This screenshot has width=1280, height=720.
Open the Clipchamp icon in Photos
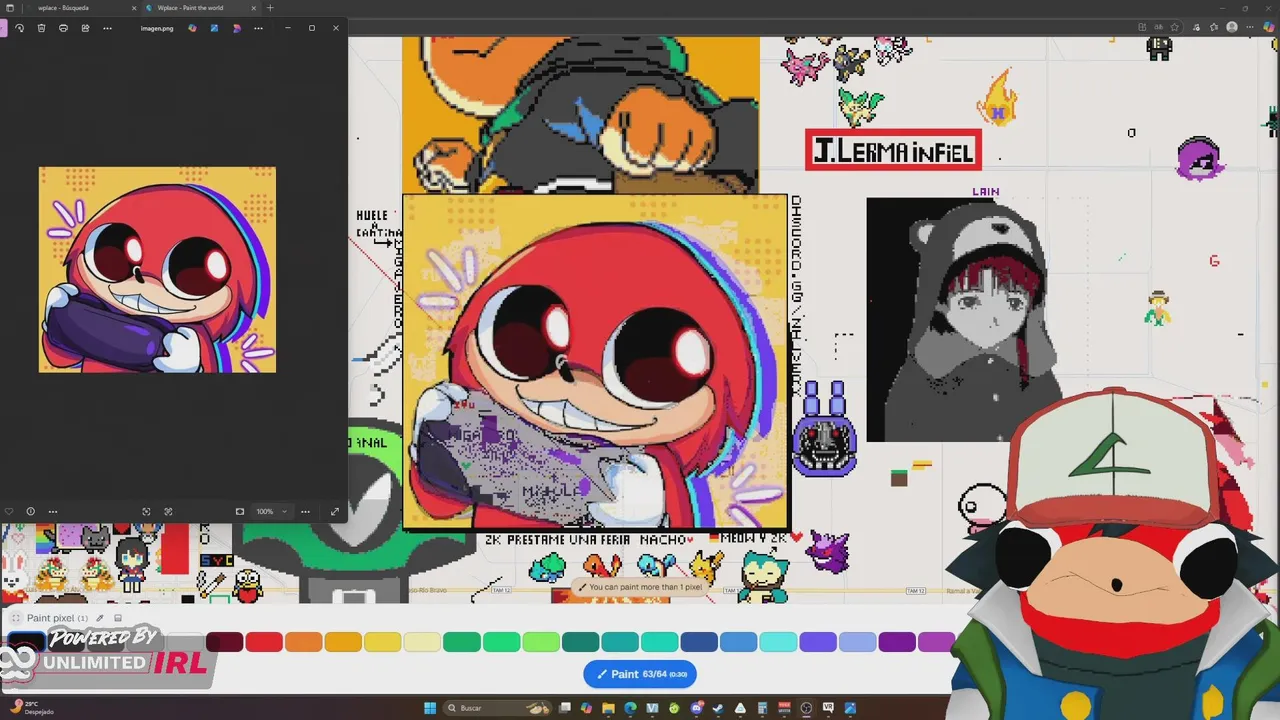236,28
